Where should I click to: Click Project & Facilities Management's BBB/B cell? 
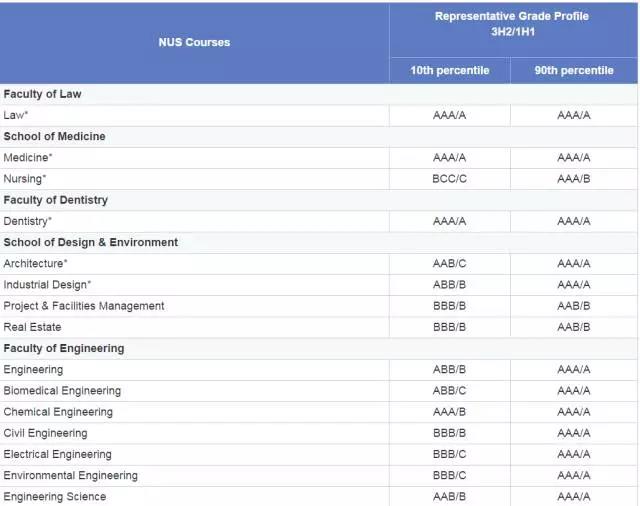click(449, 306)
